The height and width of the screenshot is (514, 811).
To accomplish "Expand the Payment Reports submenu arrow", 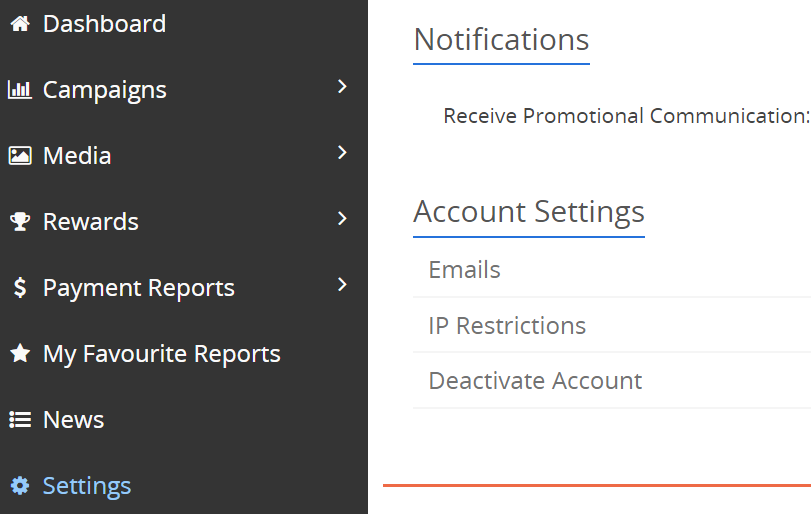I will [342, 285].
